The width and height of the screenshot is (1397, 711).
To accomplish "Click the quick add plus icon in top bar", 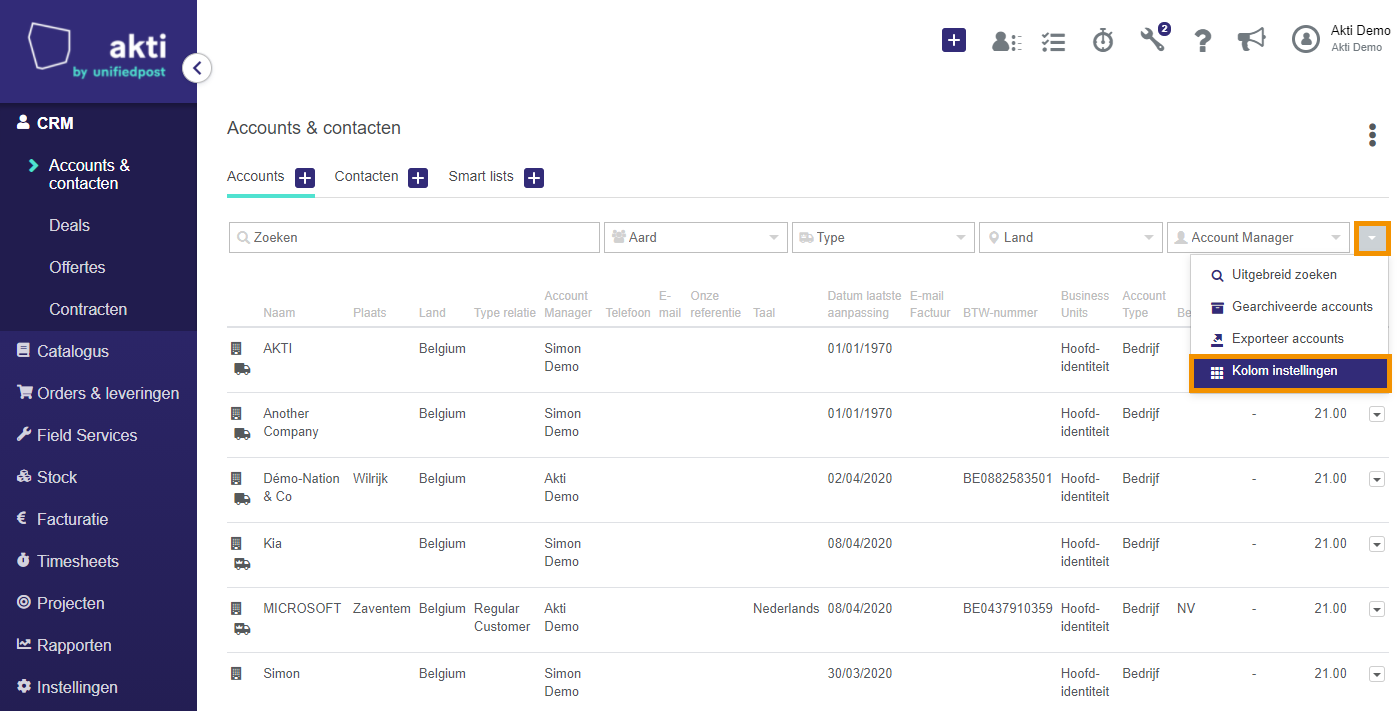I will coord(953,40).
